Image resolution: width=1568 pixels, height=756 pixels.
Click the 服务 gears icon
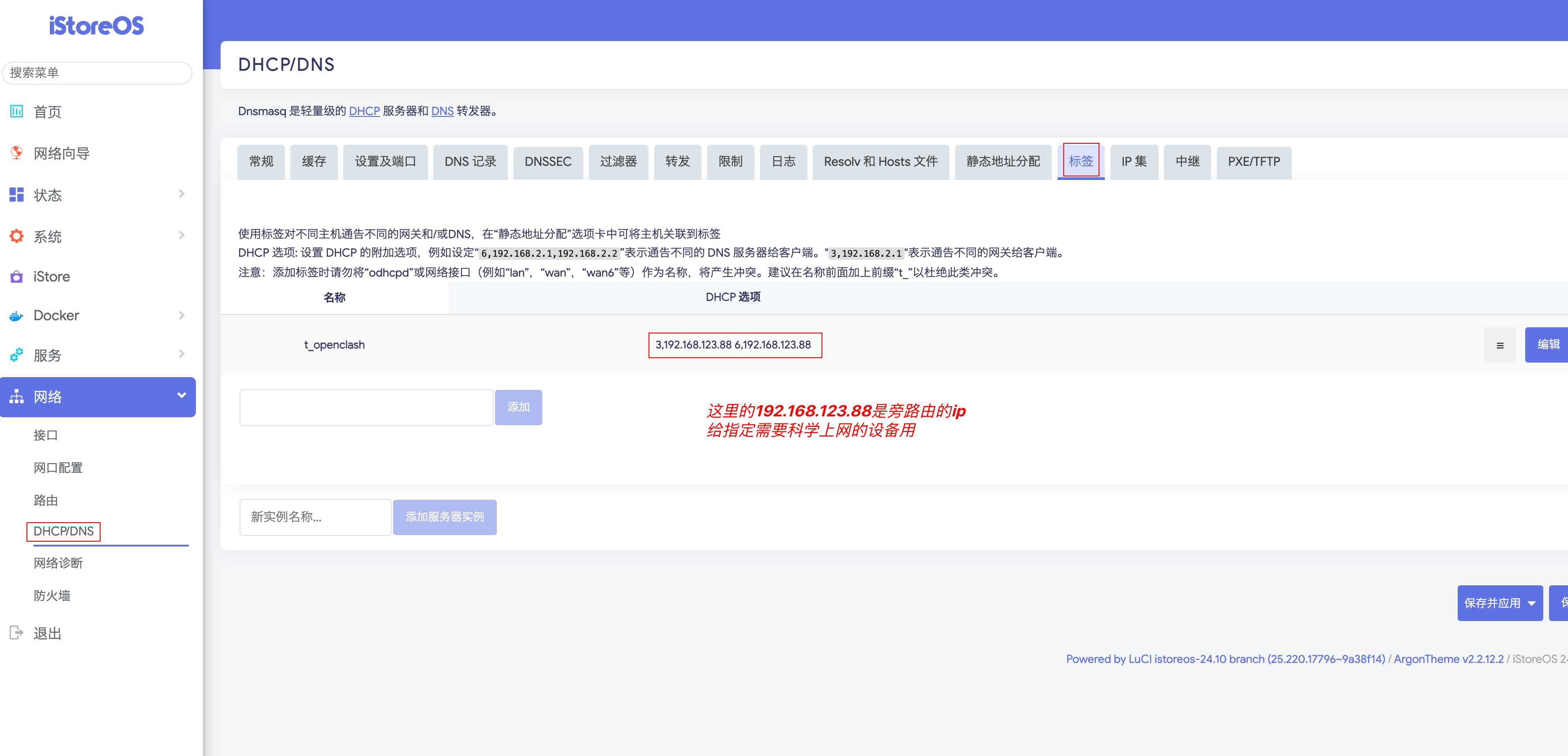[16, 355]
